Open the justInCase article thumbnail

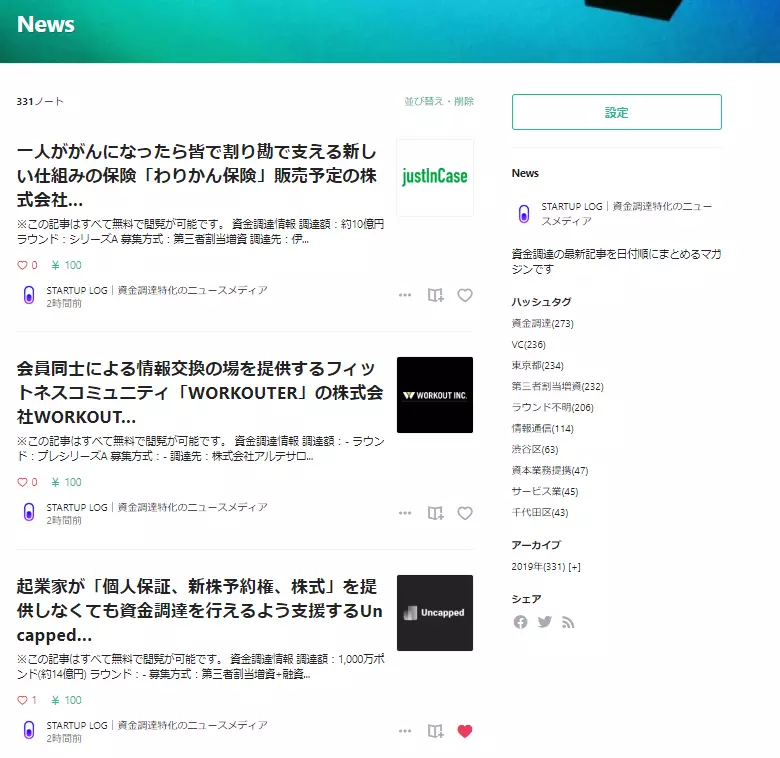(x=435, y=178)
